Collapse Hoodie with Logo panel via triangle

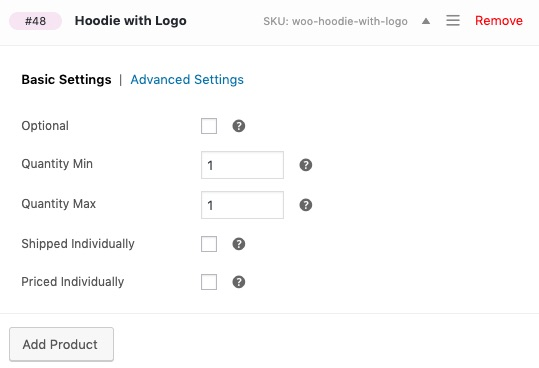[426, 21]
